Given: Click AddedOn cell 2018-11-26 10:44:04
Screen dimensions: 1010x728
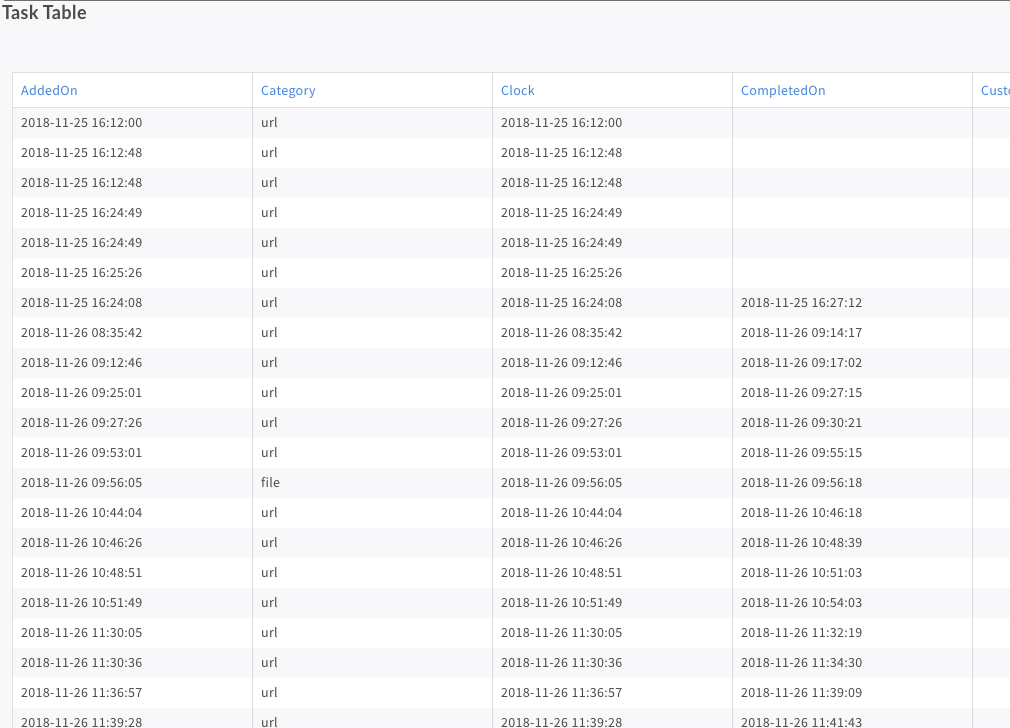Looking at the screenshot, I should pyautogui.click(x=81, y=513).
